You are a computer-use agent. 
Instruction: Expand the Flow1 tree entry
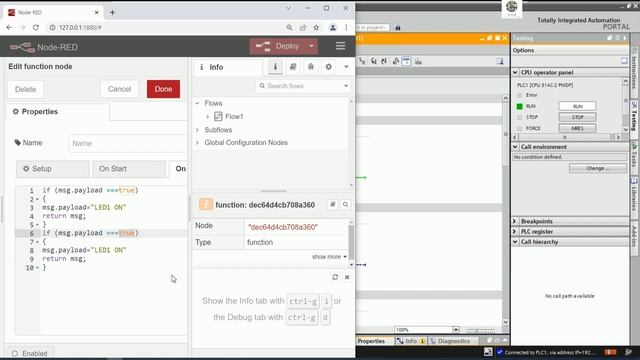pyautogui.click(x=207, y=117)
